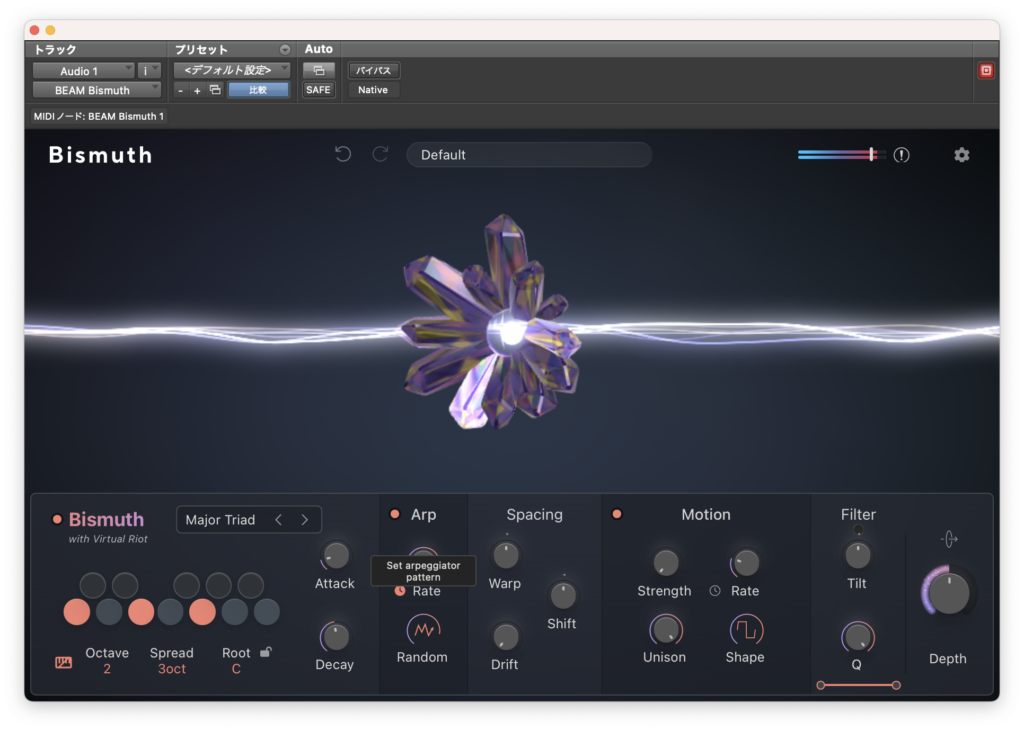Change the Root note value C
Screen dimensions: 1024x730
(236, 669)
